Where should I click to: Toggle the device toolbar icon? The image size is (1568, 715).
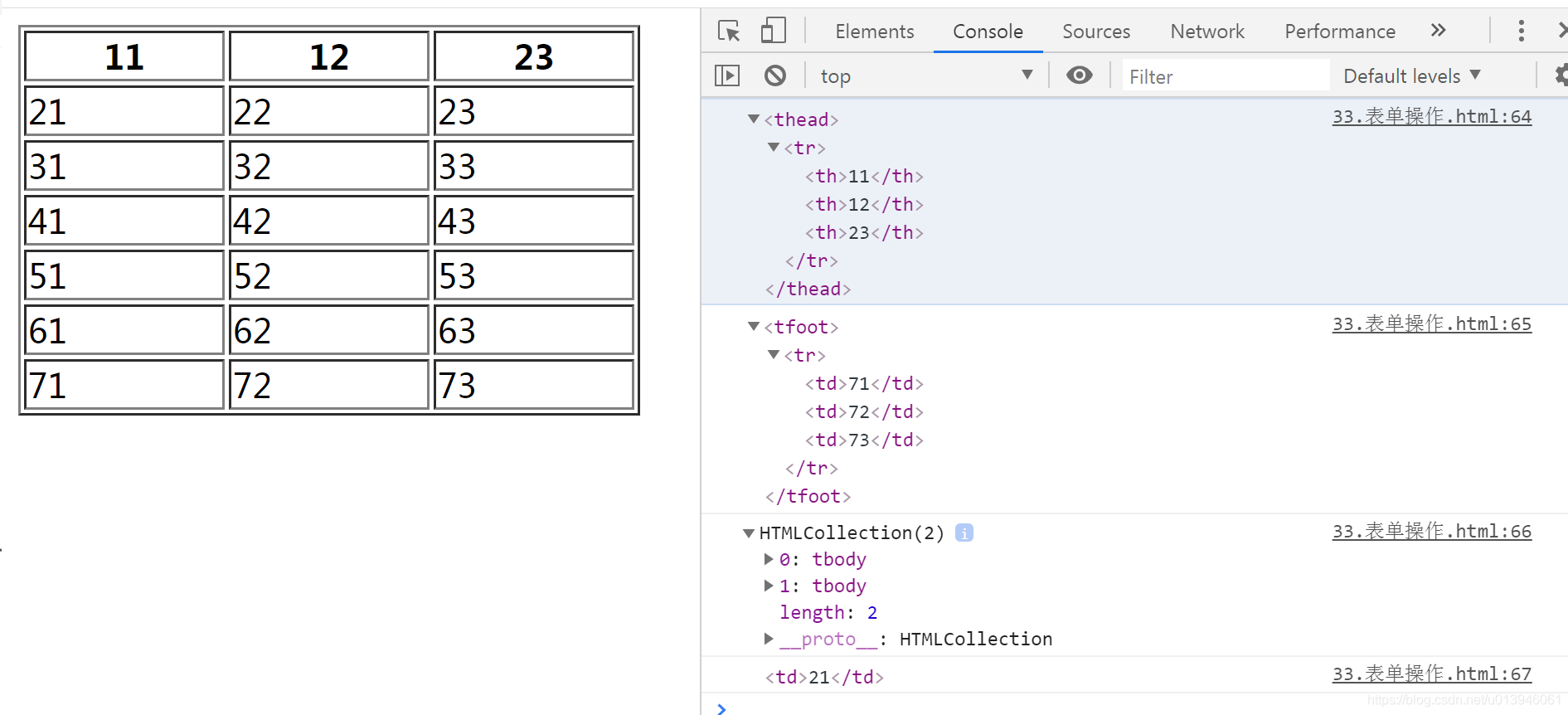pos(773,31)
